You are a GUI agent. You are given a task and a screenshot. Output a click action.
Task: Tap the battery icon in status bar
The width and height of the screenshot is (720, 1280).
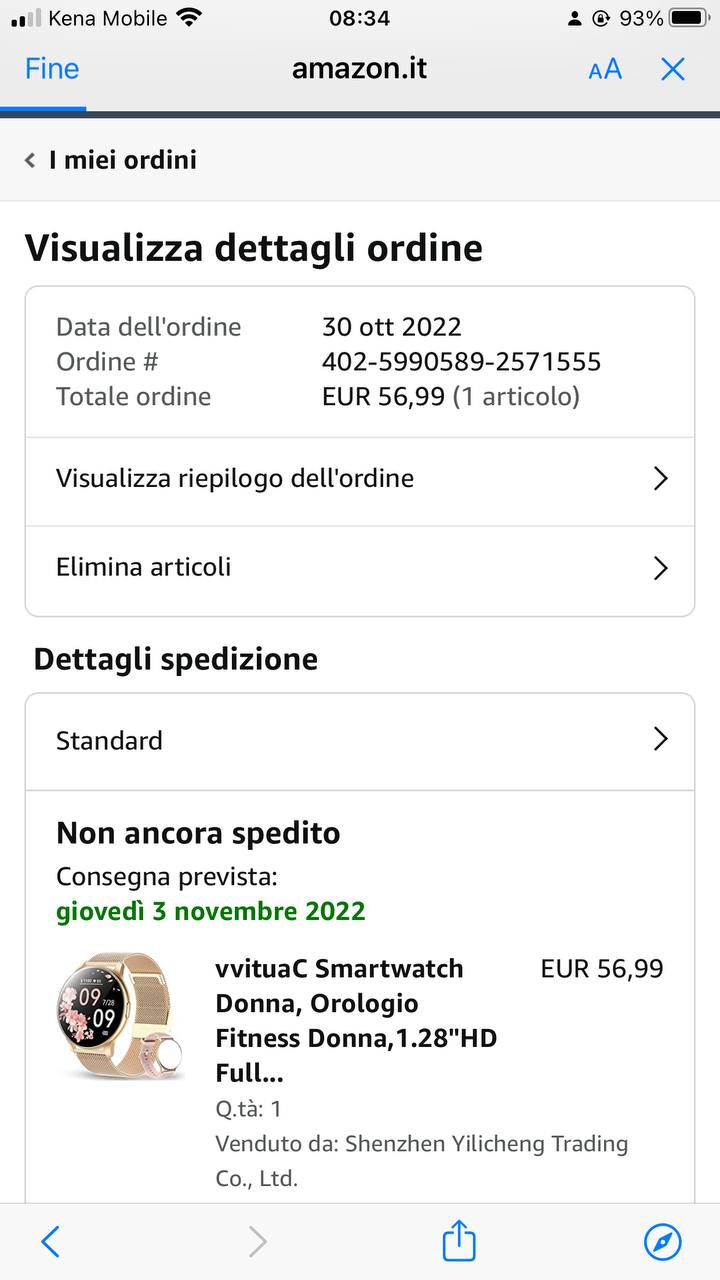coord(689,18)
